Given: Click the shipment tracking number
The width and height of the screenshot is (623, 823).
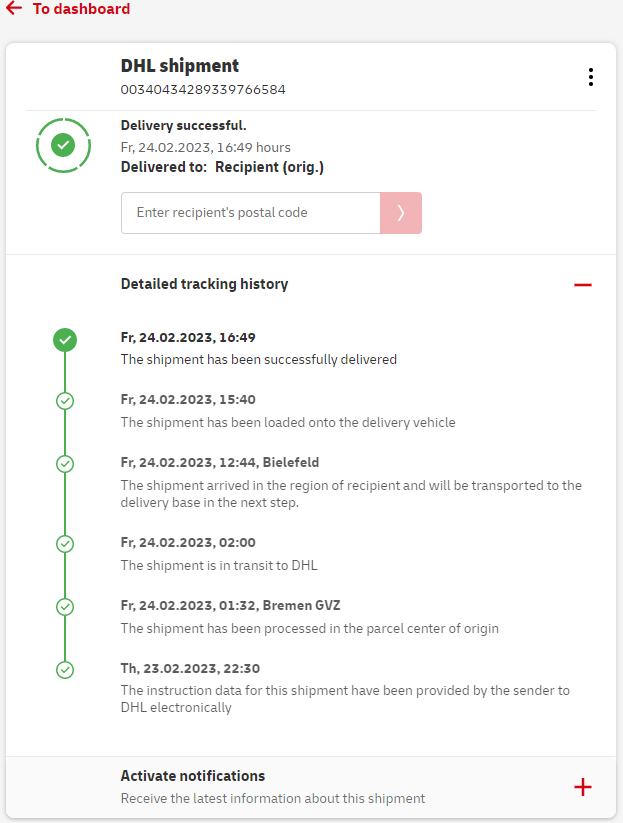Looking at the screenshot, I should coord(203,90).
